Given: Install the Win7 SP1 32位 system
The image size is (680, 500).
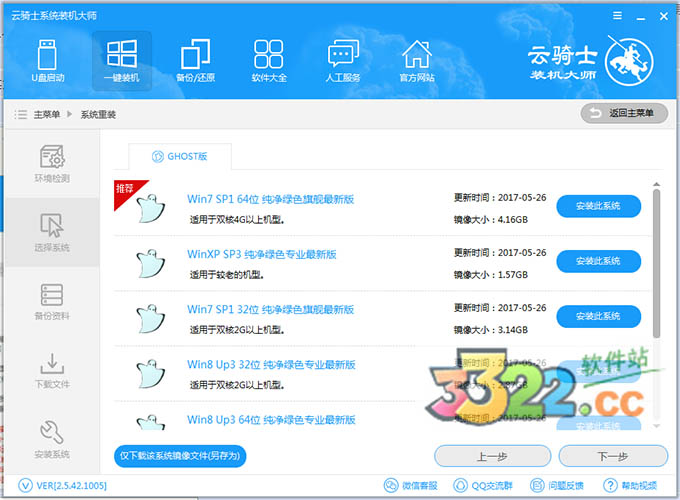Looking at the screenshot, I should pos(598,316).
